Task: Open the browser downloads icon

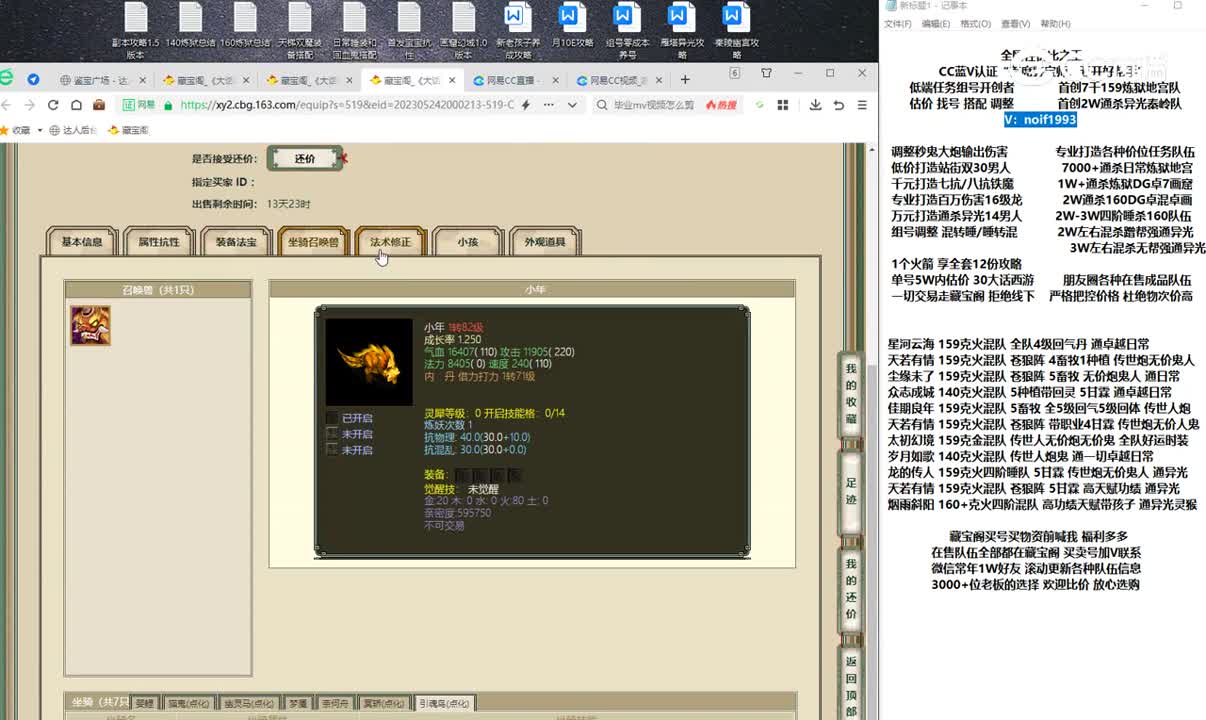Action: coord(816,105)
